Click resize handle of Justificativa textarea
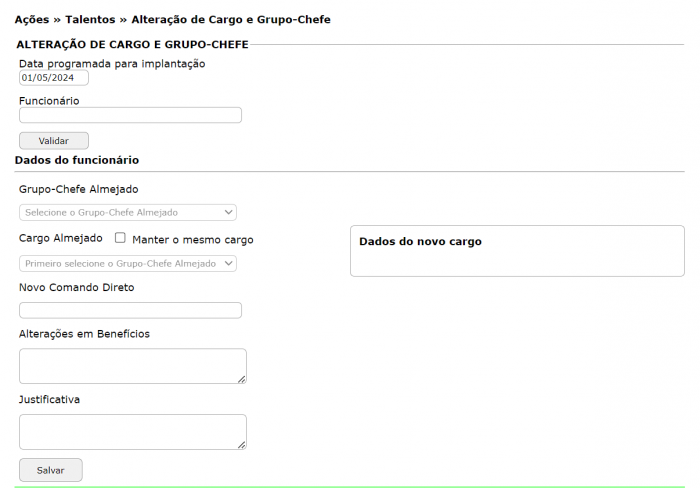This screenshot has width=700, height=488. click(x=241, y=445)
